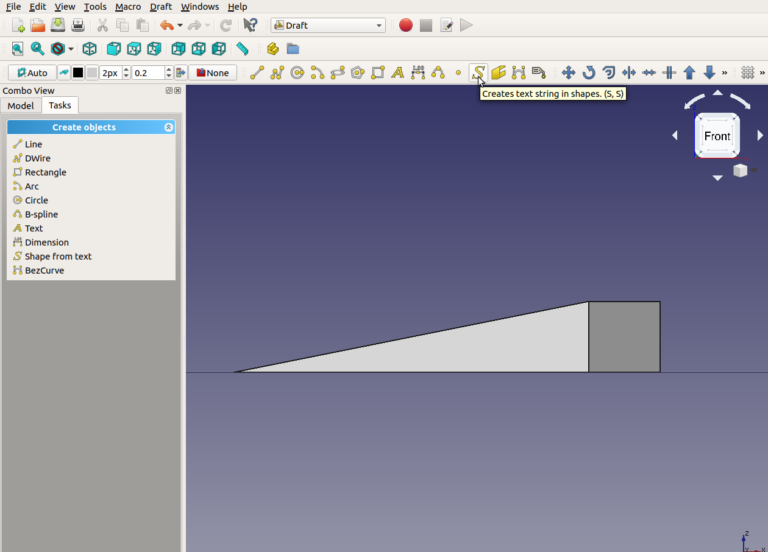
Task: Select the Rotate tool icon
Action: pos(588,73)
